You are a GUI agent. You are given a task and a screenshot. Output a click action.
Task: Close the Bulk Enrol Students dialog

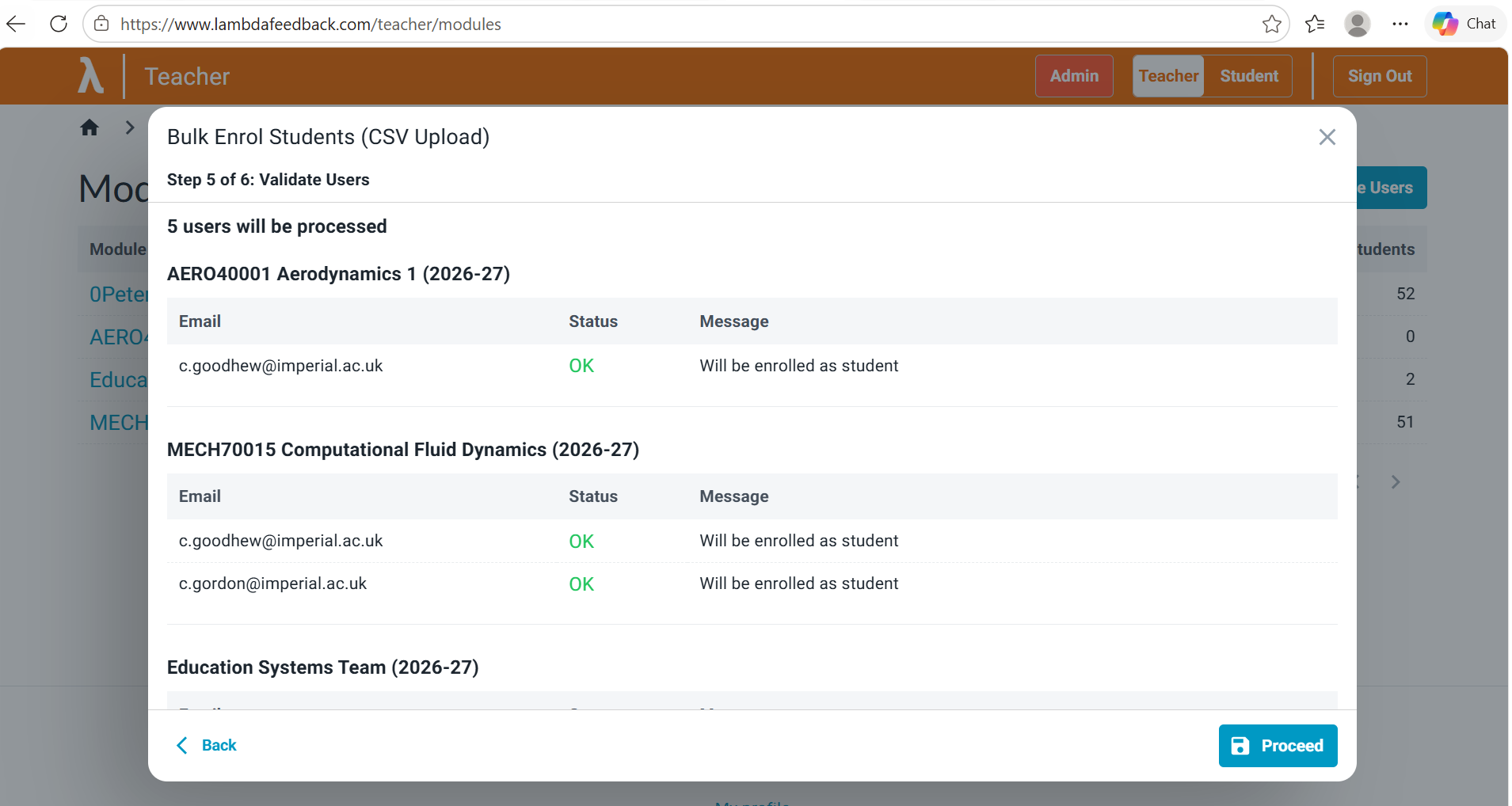click(x=1327, y=137)
